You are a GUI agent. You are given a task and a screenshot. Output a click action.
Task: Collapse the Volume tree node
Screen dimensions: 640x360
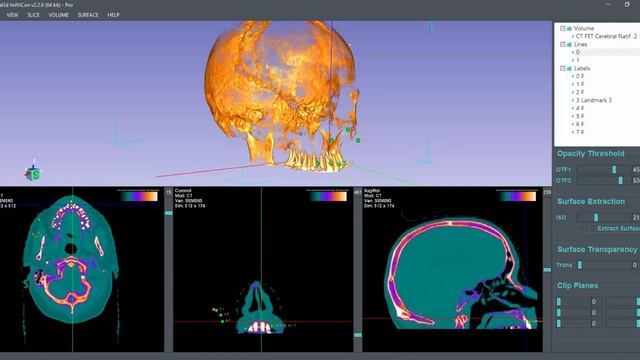click(563, 28)
